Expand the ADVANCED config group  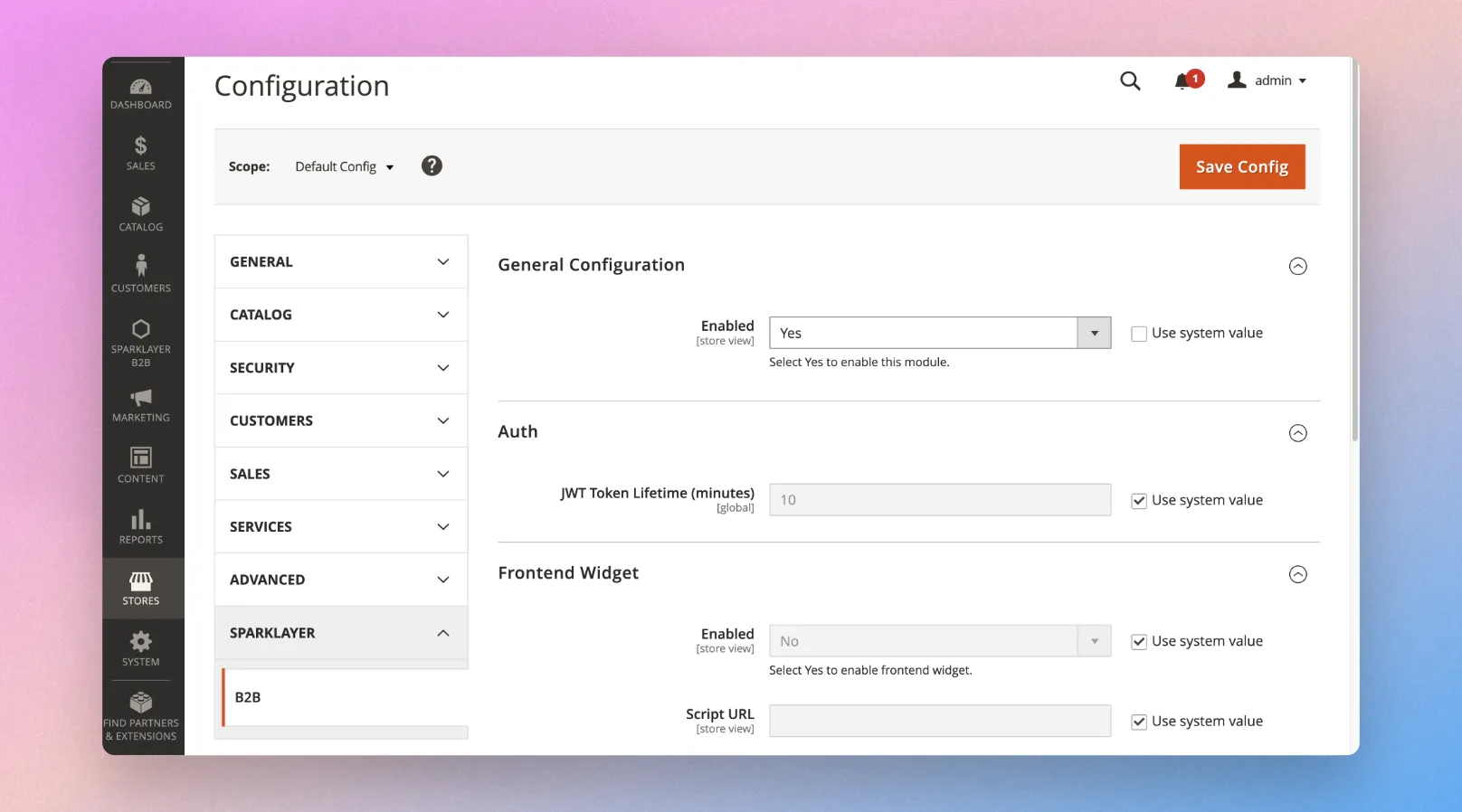coord(341,580)
